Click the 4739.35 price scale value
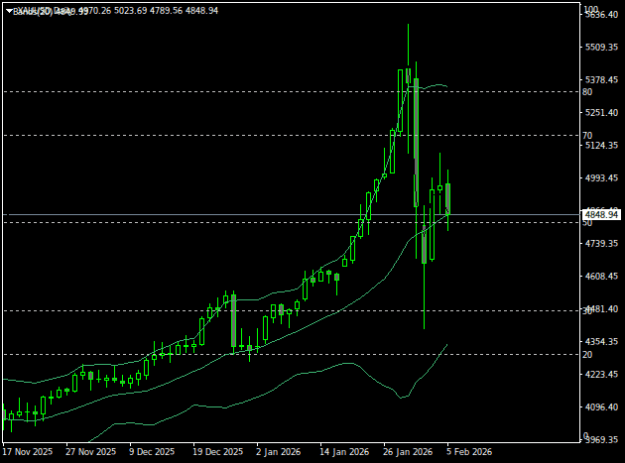This screenshot has height=463, width=625. pos(601,243)
